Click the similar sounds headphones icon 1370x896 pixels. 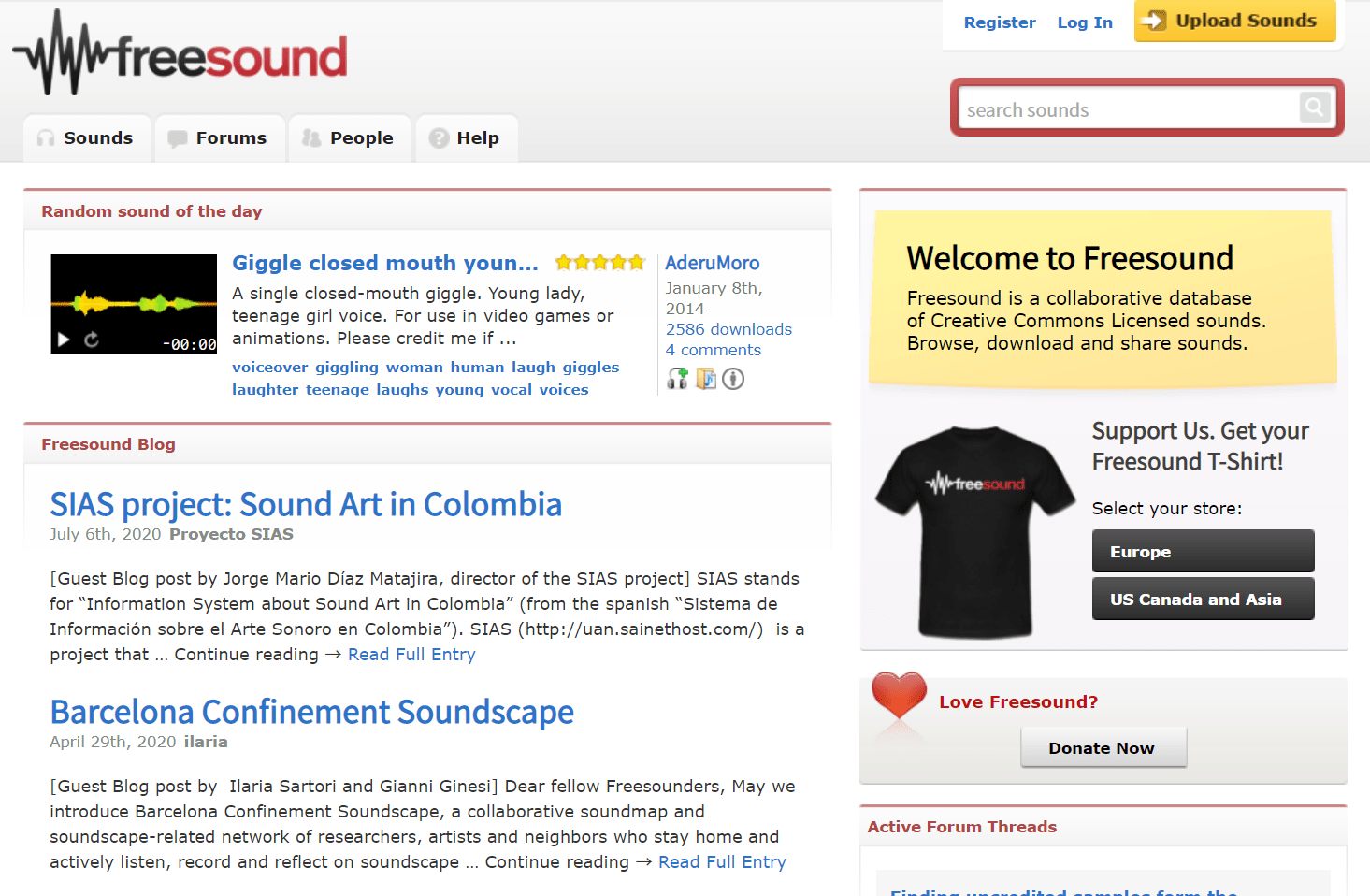pyautogui.click(x=678, y=379)
